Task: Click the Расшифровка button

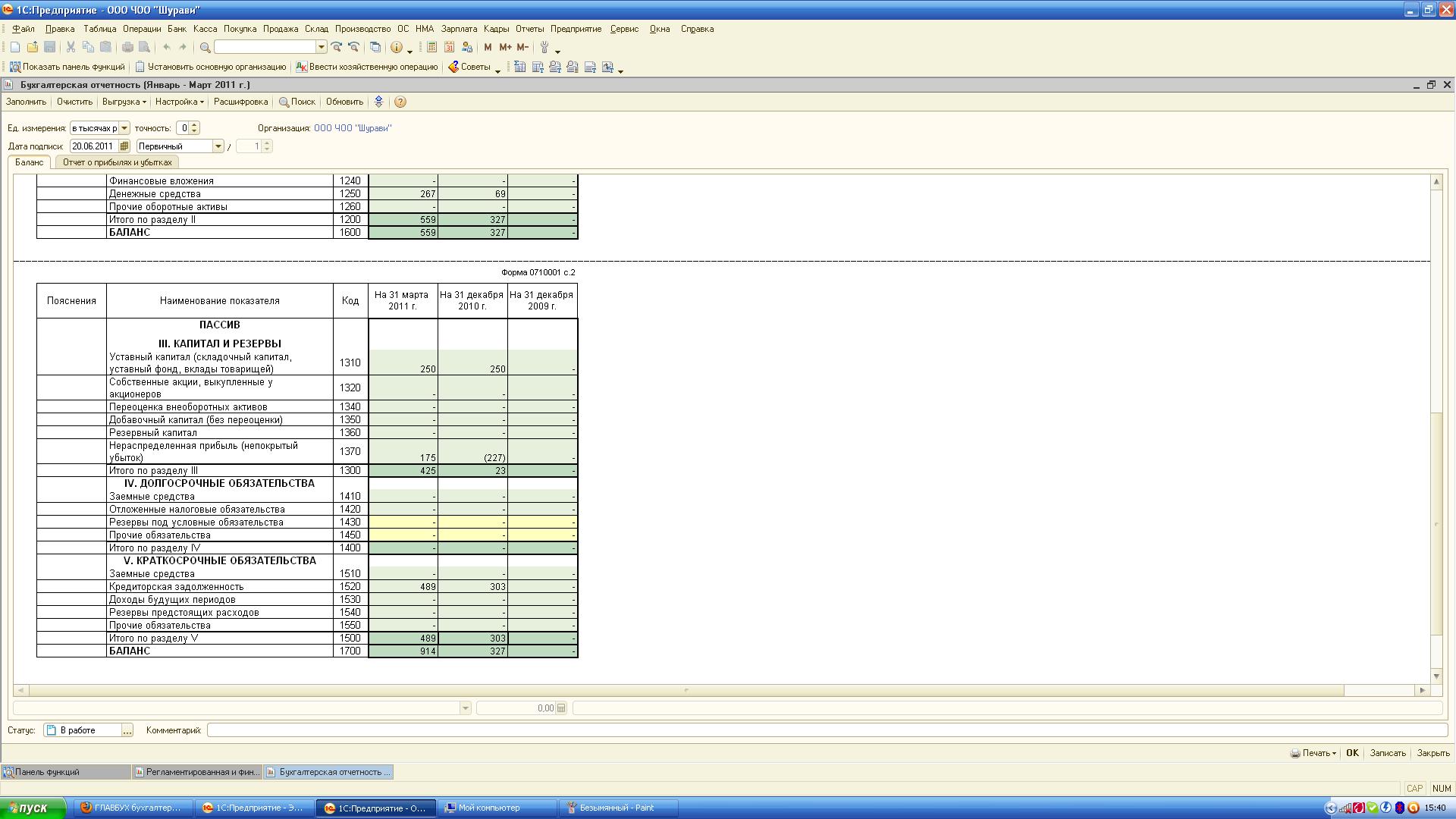Action: [x=240, y=102]
